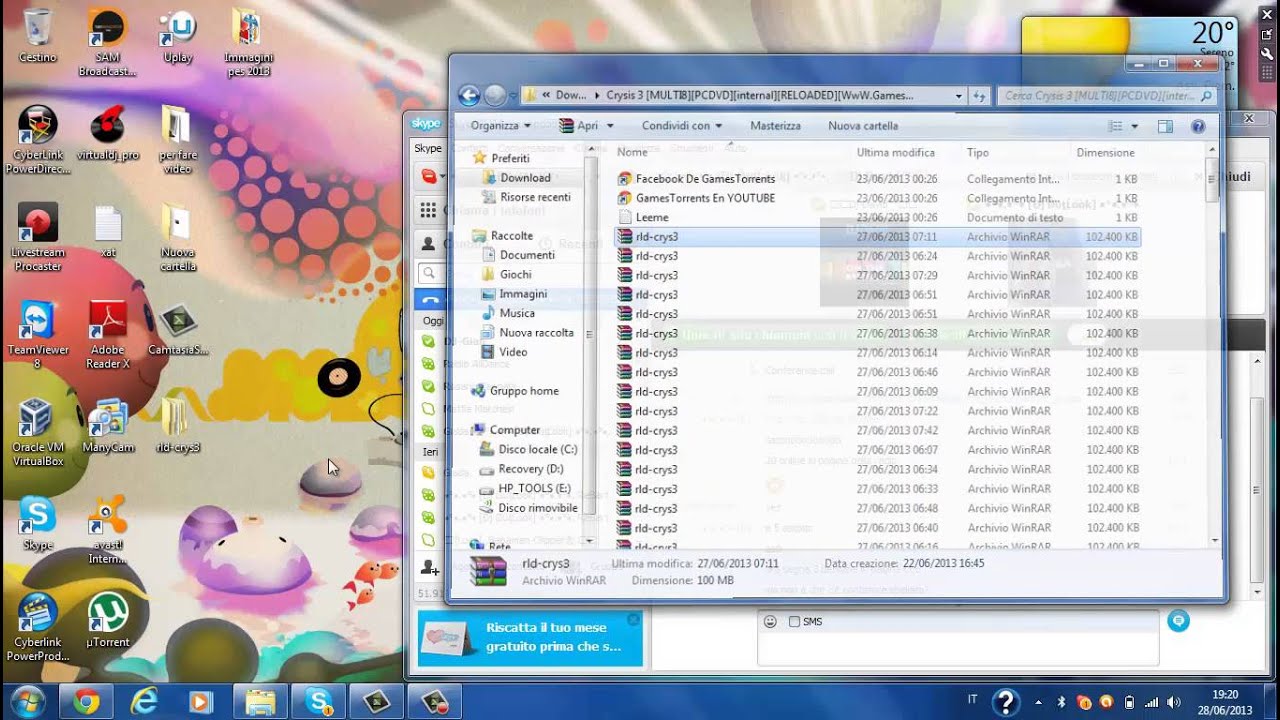Select the TeamViewer 8 desktop shortcut
The height and width of the screenshot is (720, 1280).
[x=38, y=335]
